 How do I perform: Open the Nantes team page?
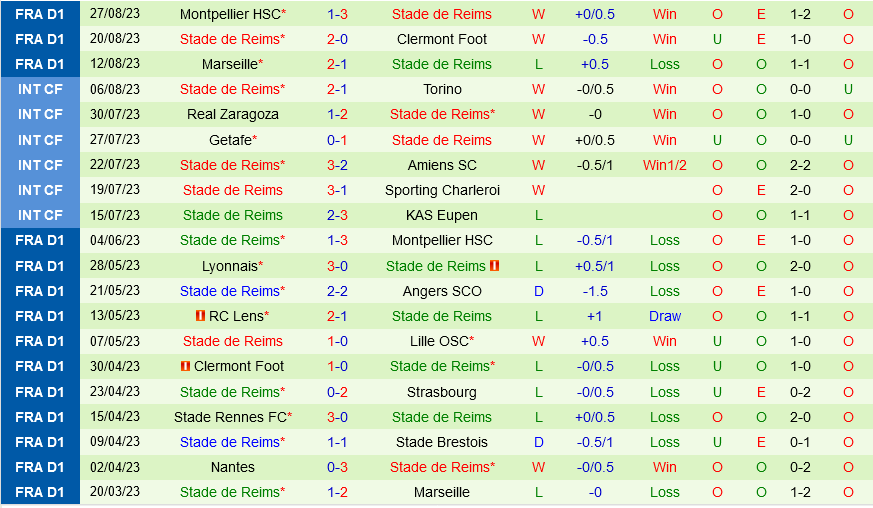point(233,467)
